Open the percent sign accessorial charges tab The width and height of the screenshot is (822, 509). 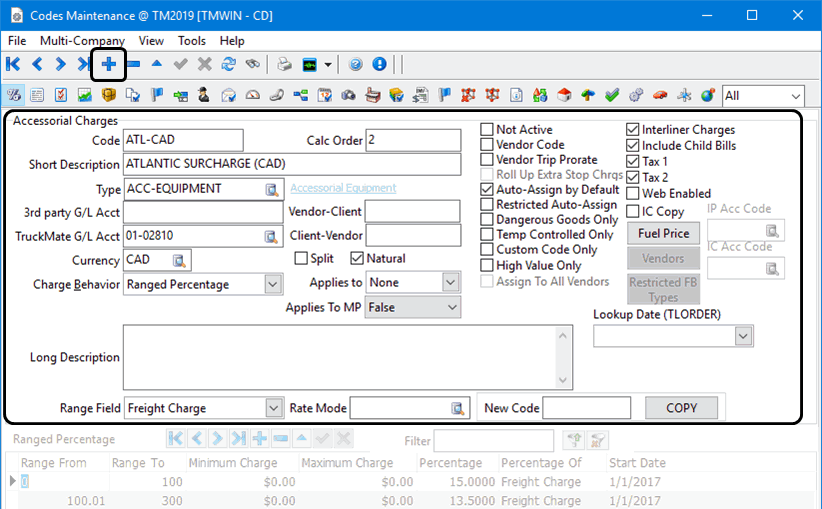pos(15,96)
